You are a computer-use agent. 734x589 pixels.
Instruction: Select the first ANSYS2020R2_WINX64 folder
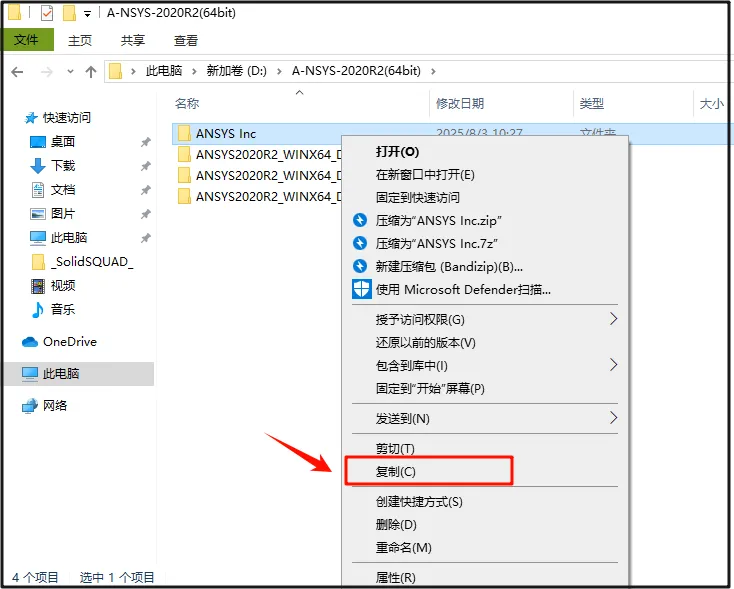pos(260,155)
